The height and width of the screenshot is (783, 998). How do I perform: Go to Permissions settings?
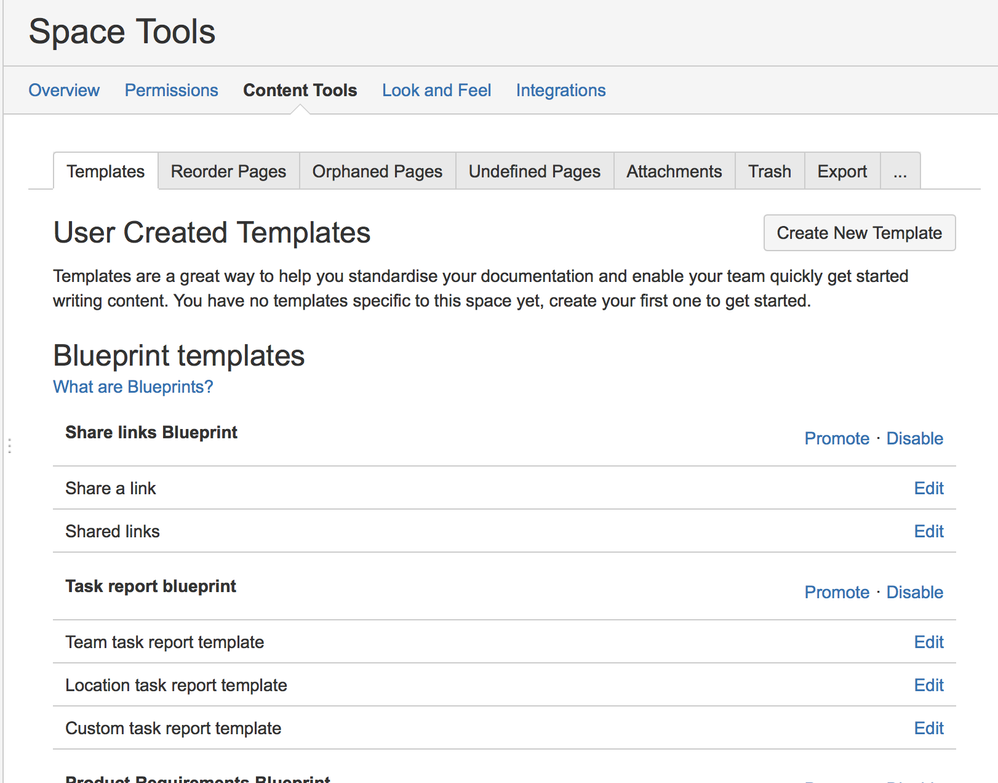(x=171, y=90)
